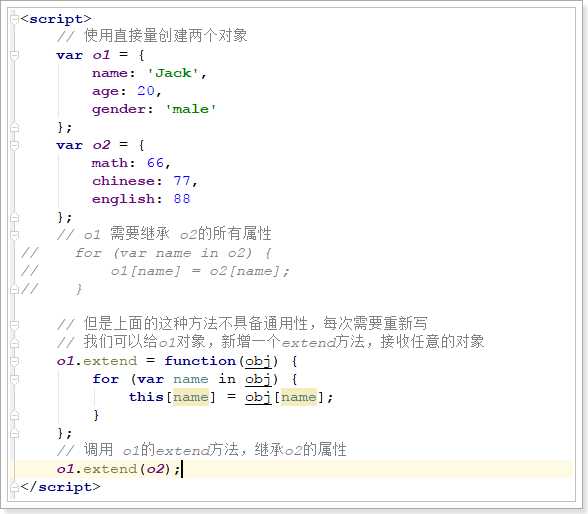This screenshot has width=588, height=514.
Task: Click 'name' key in "name: 'Jack'" line
Action: [110, 73]
